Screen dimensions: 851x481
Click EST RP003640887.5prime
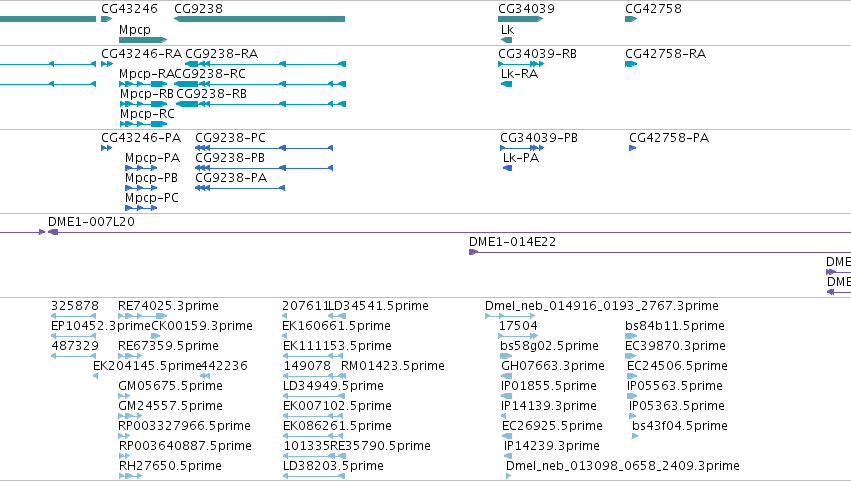(x=185, y=447)
